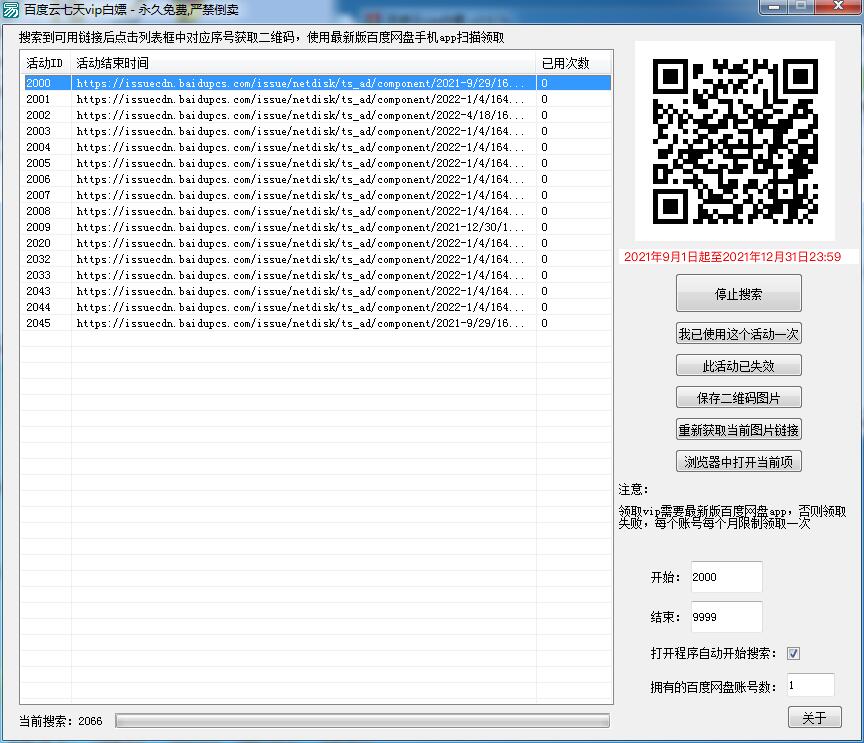This screenshot has height=743, width=864.
Task: Select list row with ID 2002
Action: pyautogui.click(x=317, y=115)
